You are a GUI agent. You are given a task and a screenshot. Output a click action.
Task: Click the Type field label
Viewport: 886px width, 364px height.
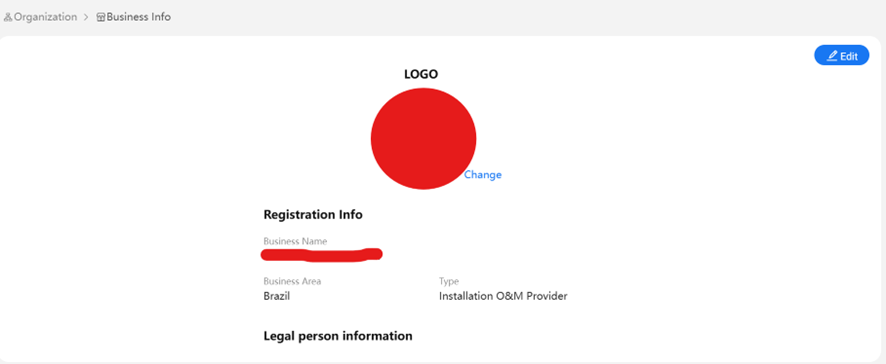(x=449, y=281)
